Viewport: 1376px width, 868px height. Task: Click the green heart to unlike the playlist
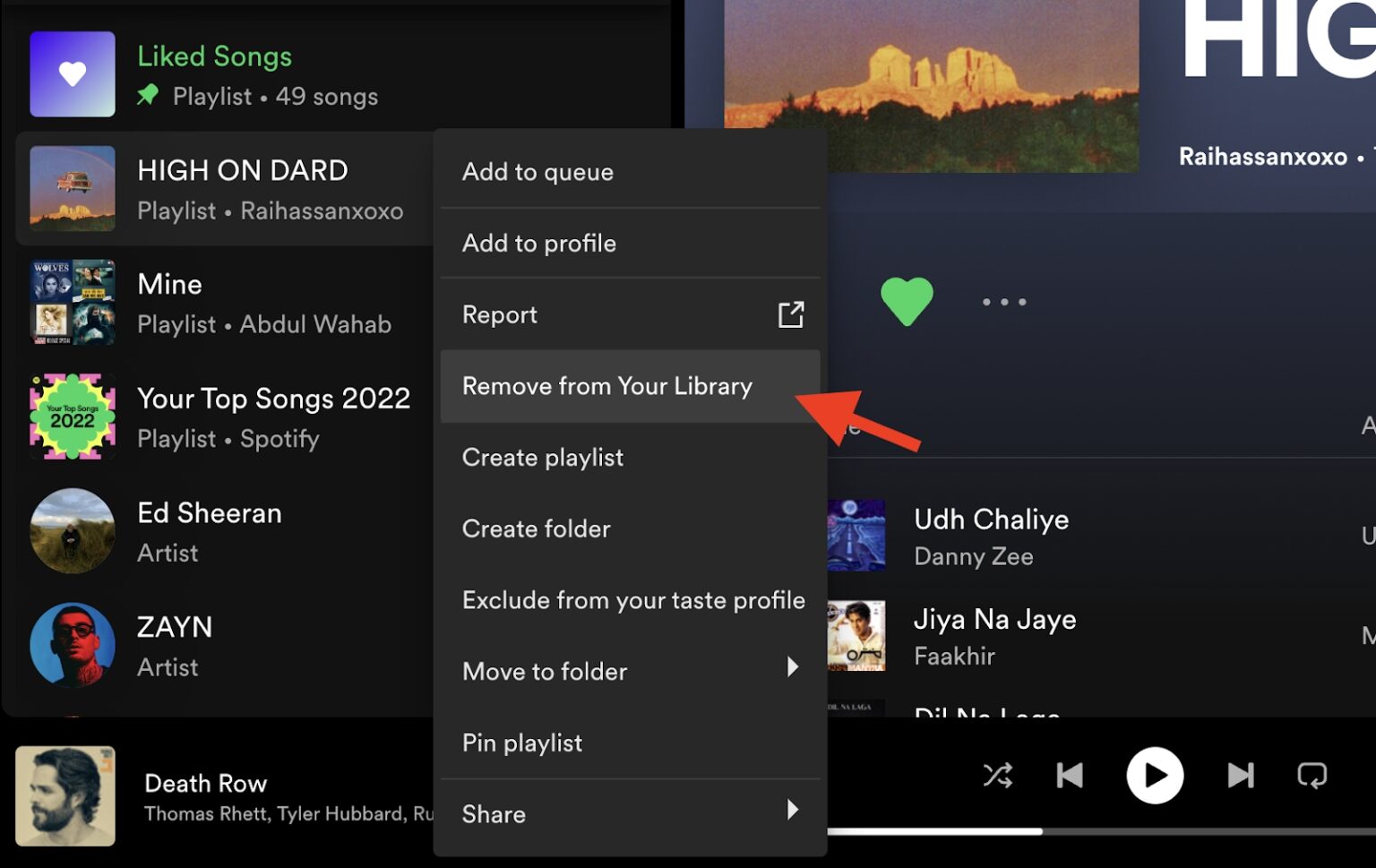coord(907,301)
